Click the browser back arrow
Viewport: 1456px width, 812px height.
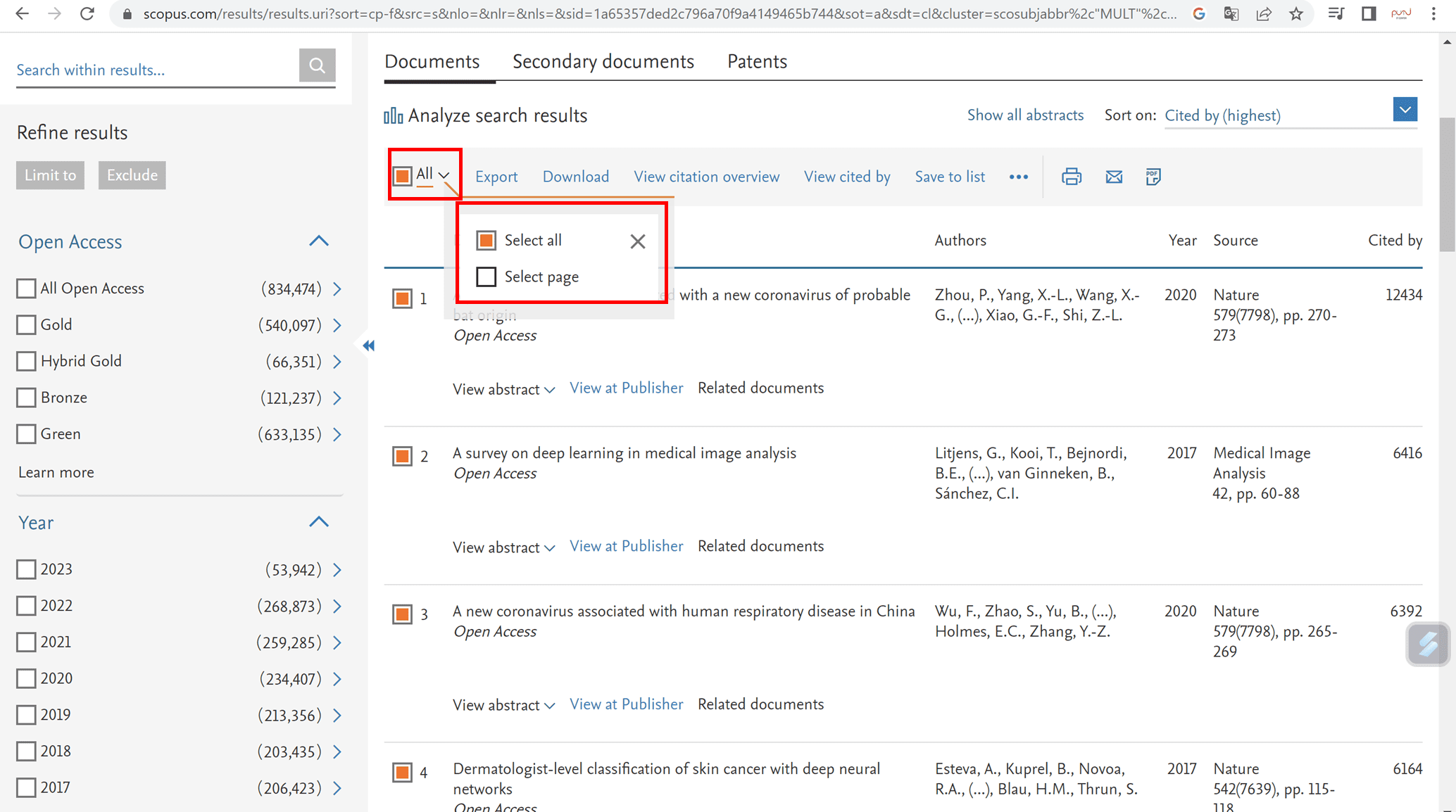pyautogui.click(x=22, y=13)
